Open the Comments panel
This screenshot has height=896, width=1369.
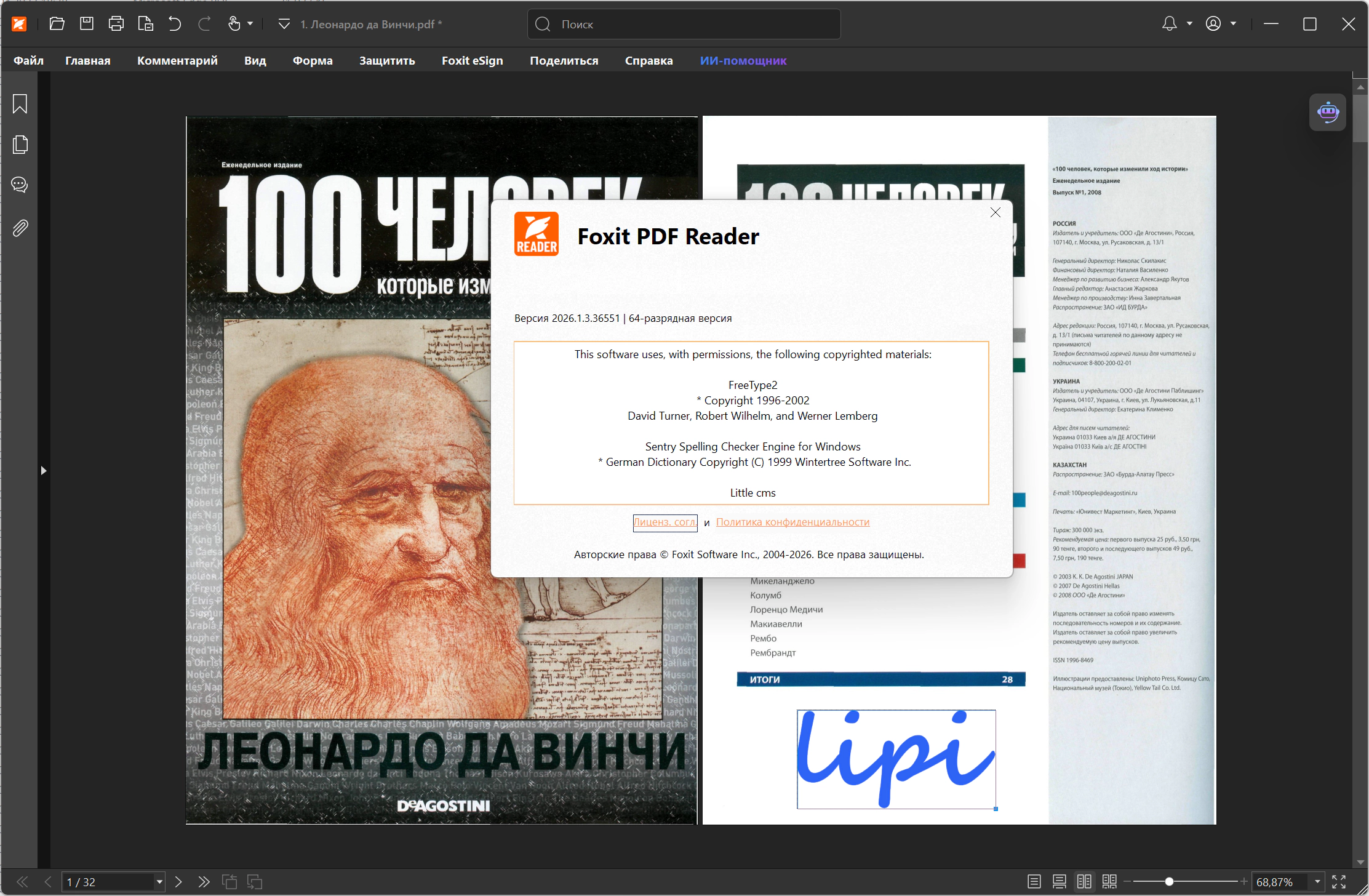tap(20, 185)
